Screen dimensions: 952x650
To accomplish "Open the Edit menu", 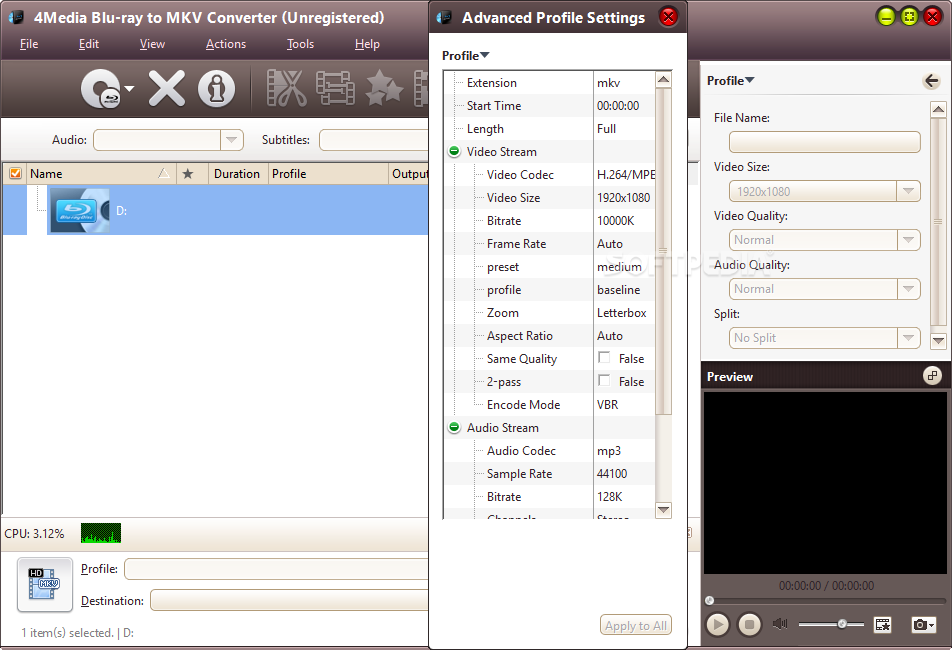I will pos(89,44).
